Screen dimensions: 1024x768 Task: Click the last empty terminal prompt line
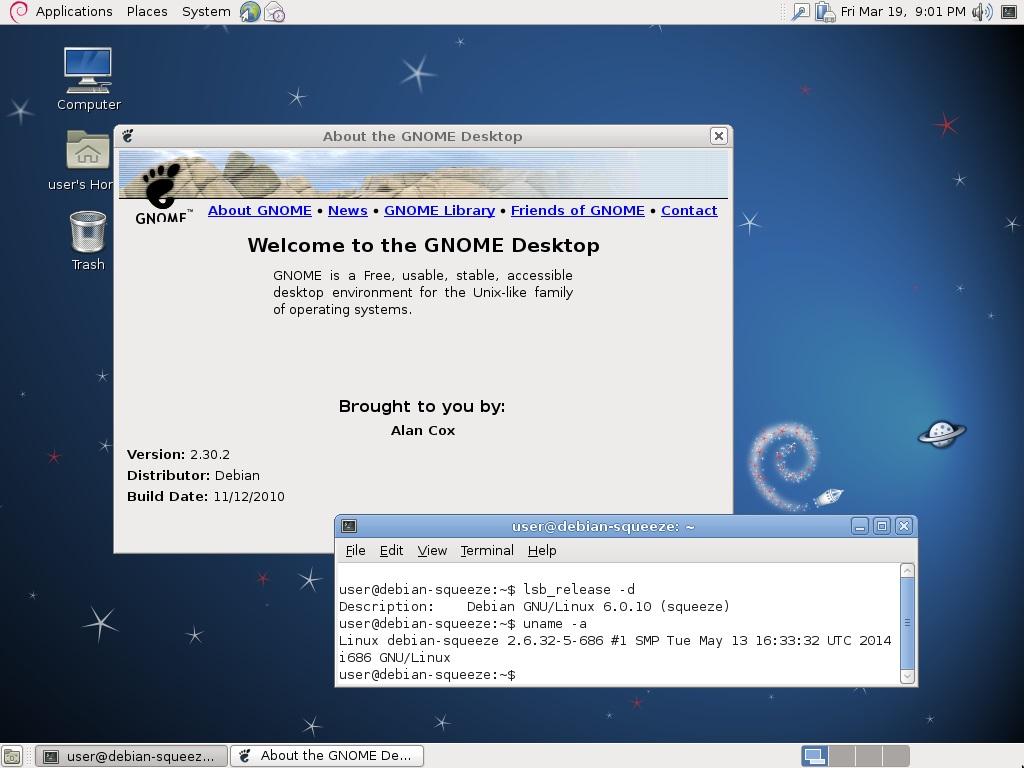tap(427, 675)
